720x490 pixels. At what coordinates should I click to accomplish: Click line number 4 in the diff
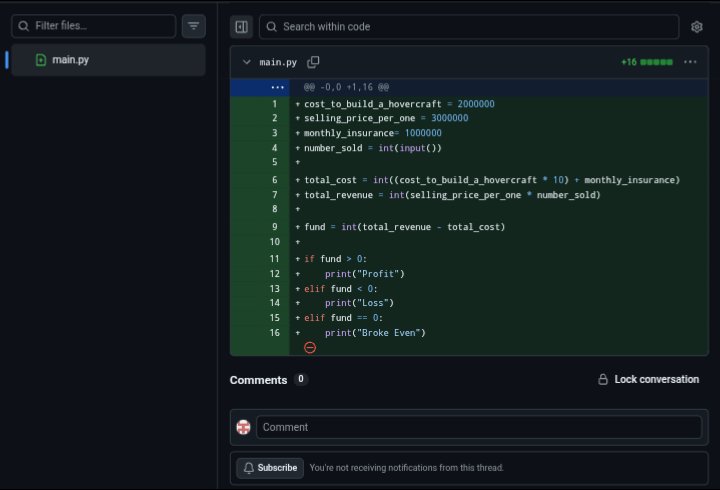[x=275, y=148]
